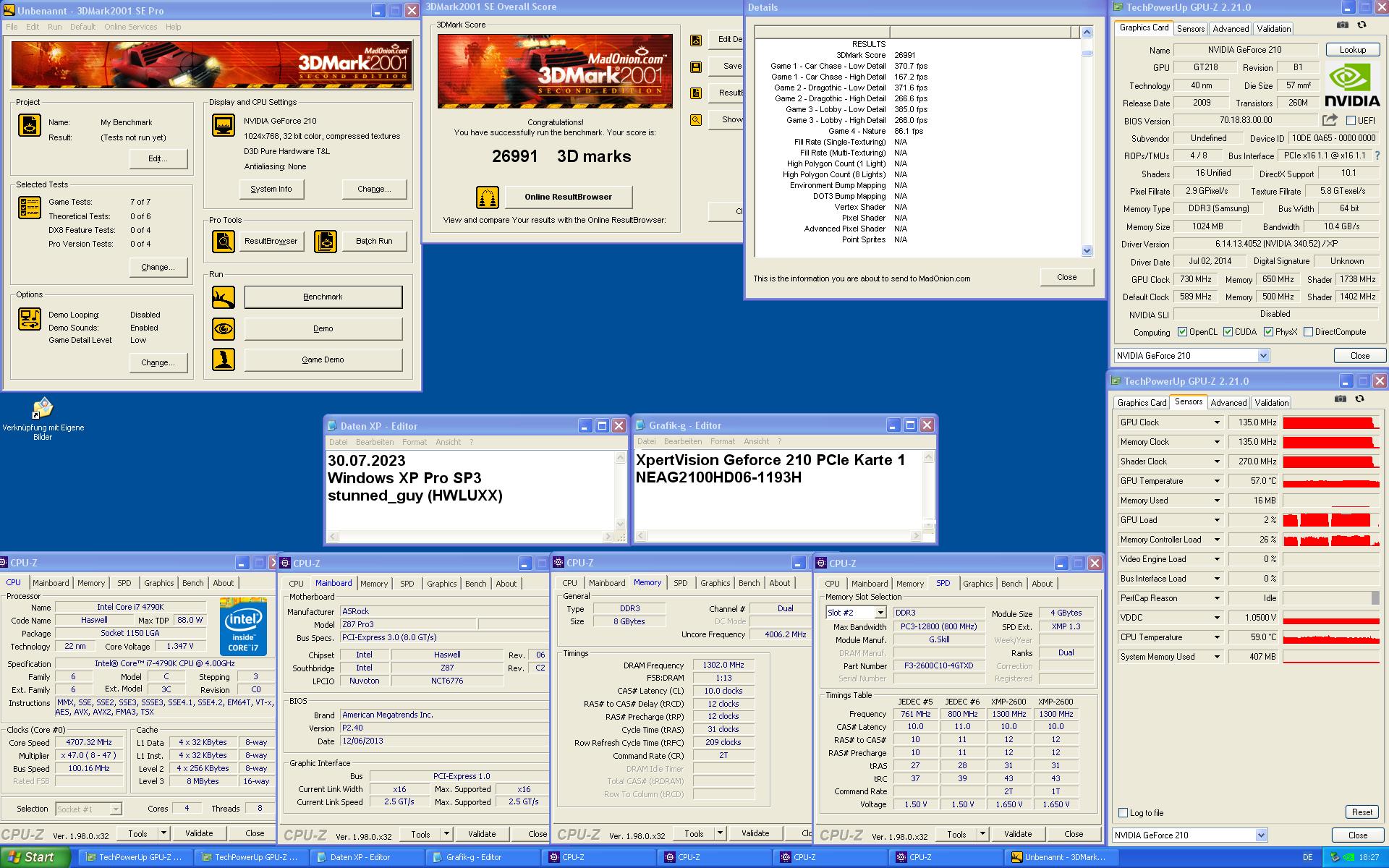Toggle the CUDA checkbox in GPU-Z

click(x=1228, y=332)
